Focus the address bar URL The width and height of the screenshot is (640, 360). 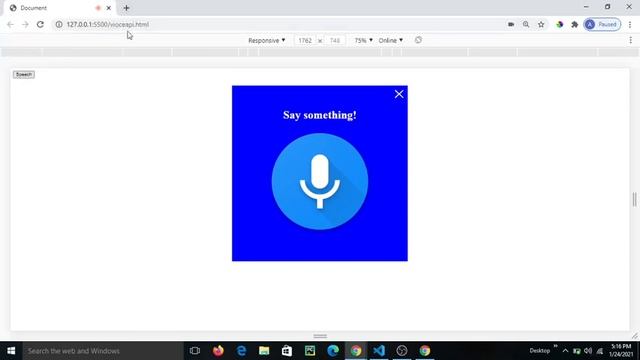[x=108, y=24]
